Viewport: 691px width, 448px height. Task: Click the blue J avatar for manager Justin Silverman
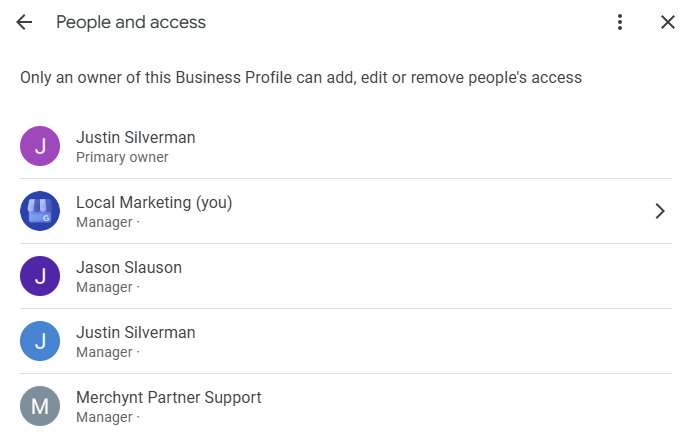coord(40,341)
